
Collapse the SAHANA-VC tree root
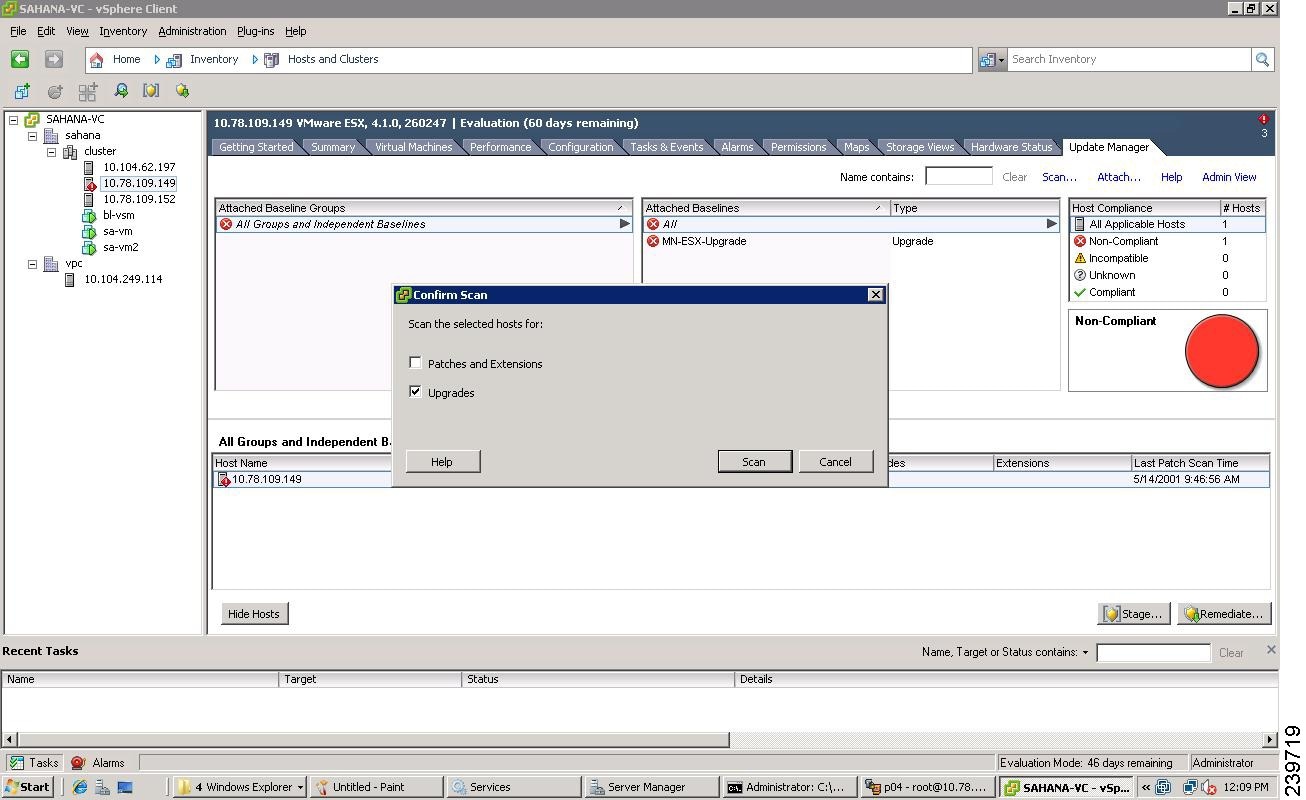(x=14, y=120)
